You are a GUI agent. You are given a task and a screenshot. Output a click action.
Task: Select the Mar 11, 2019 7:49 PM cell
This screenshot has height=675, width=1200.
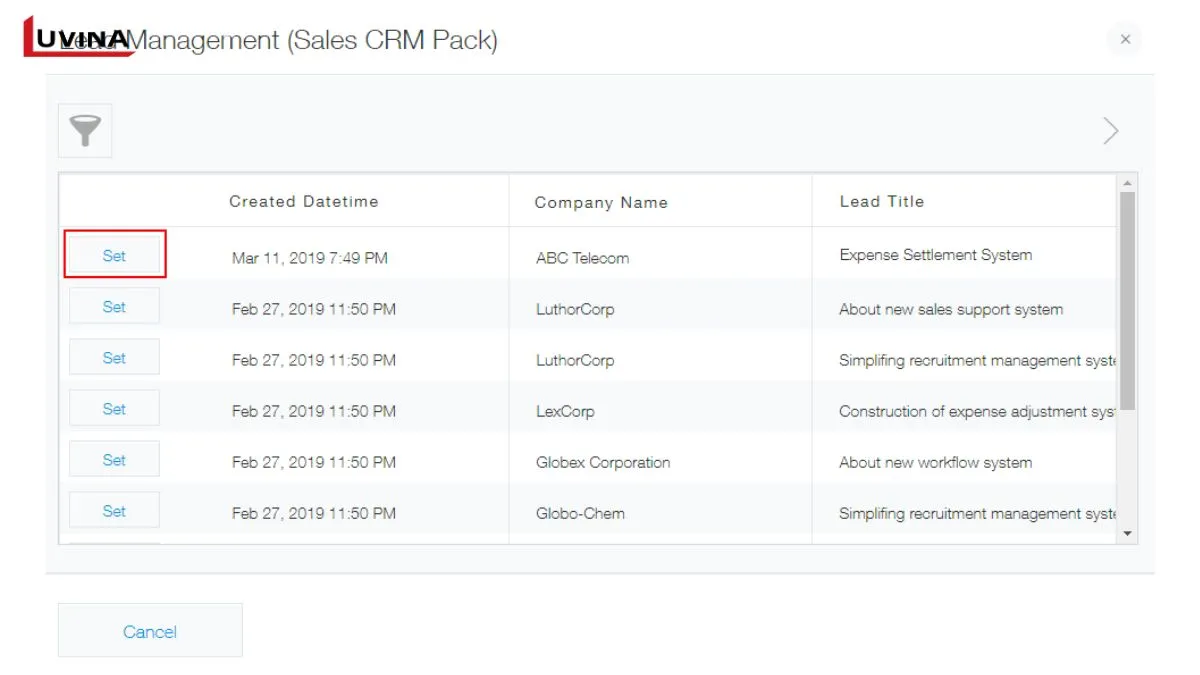pos(309,258)
